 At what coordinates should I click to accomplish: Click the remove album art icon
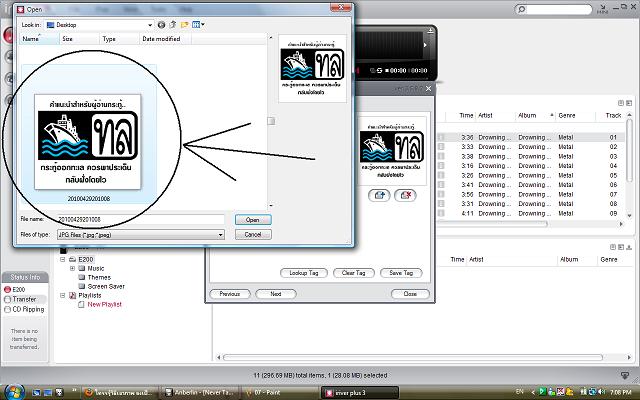pos(405,195)
